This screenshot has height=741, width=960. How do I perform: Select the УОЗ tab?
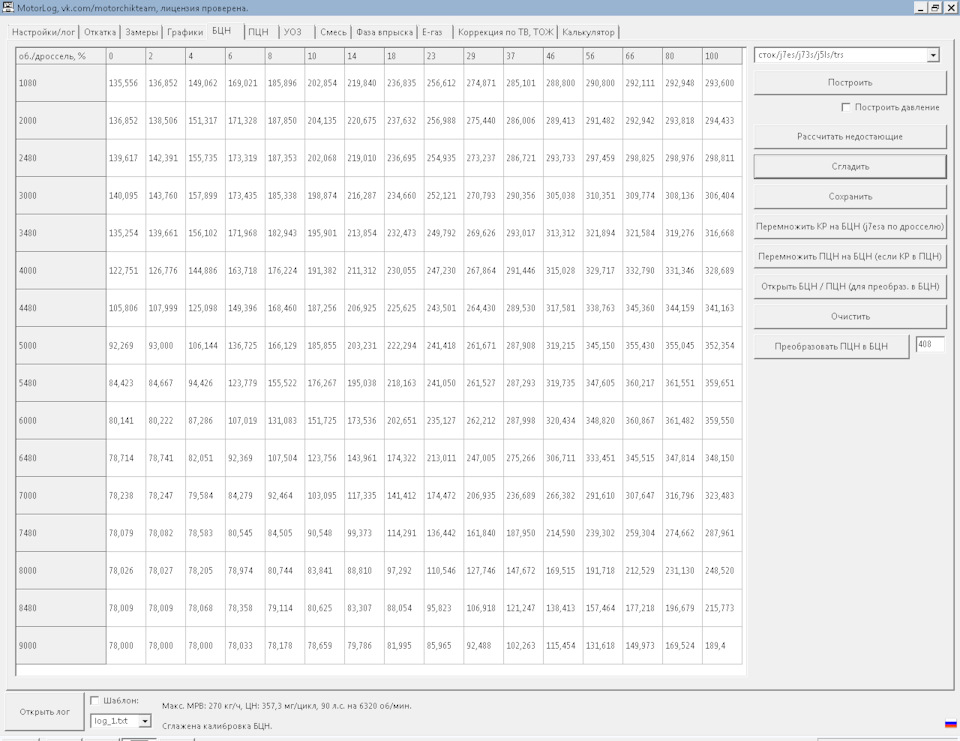click(x=293, y=32)
